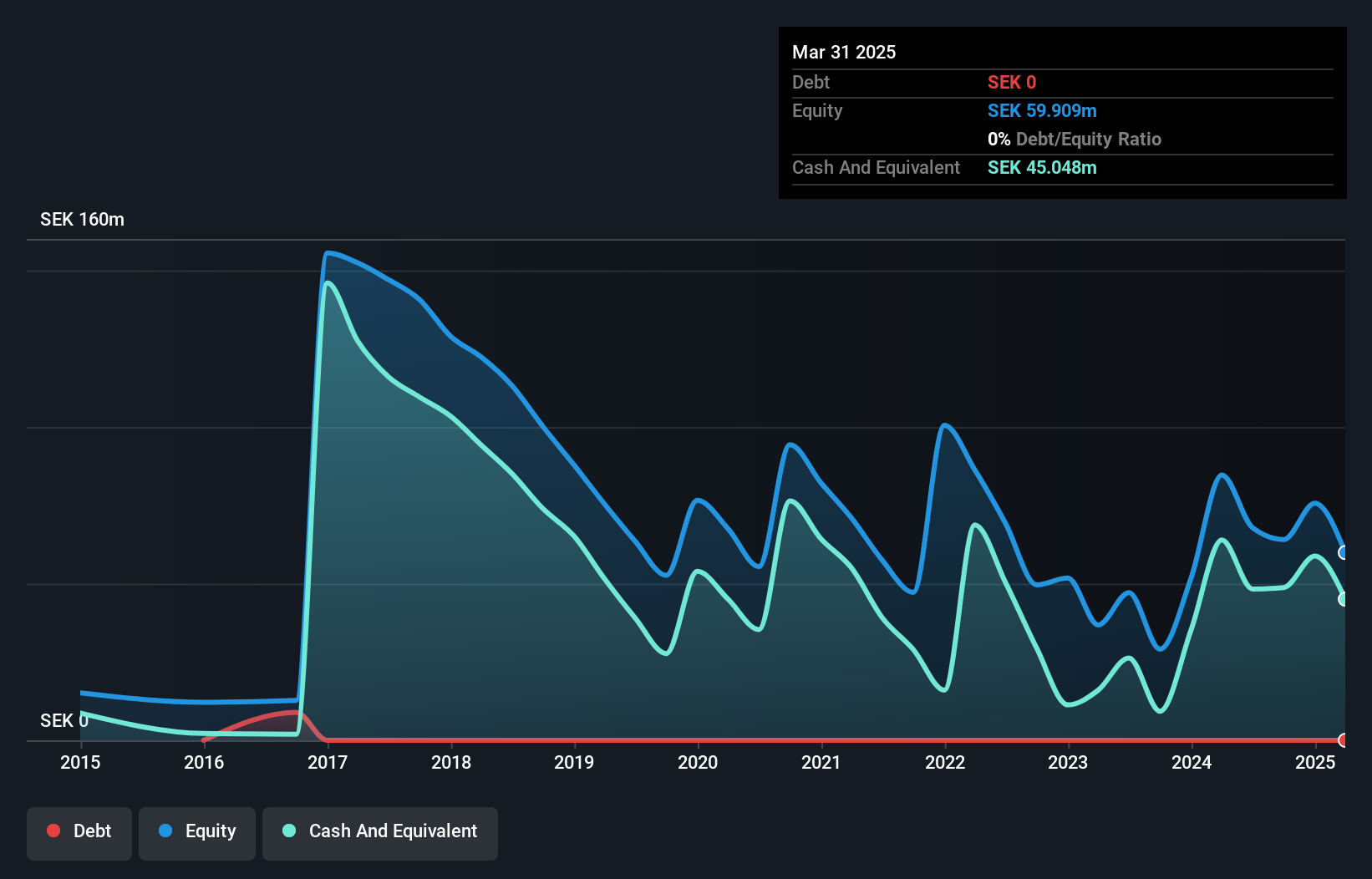Click the SEK 160m axis label

pos(81,219)
